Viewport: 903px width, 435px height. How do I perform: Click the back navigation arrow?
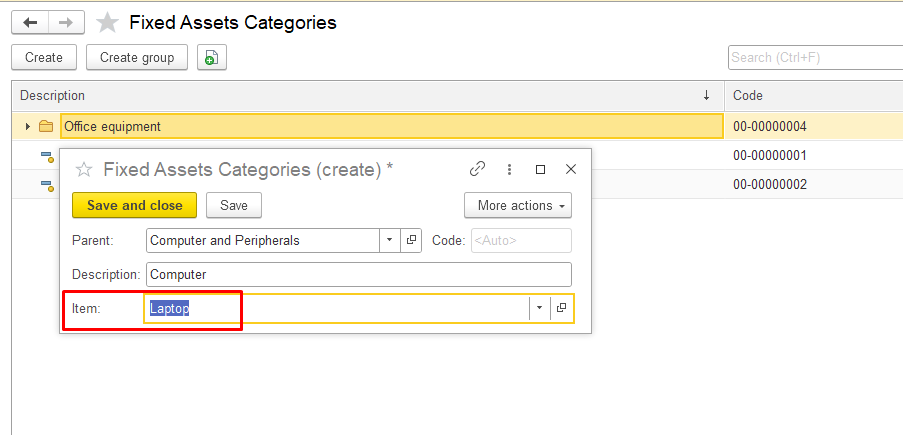click(30, 22)
